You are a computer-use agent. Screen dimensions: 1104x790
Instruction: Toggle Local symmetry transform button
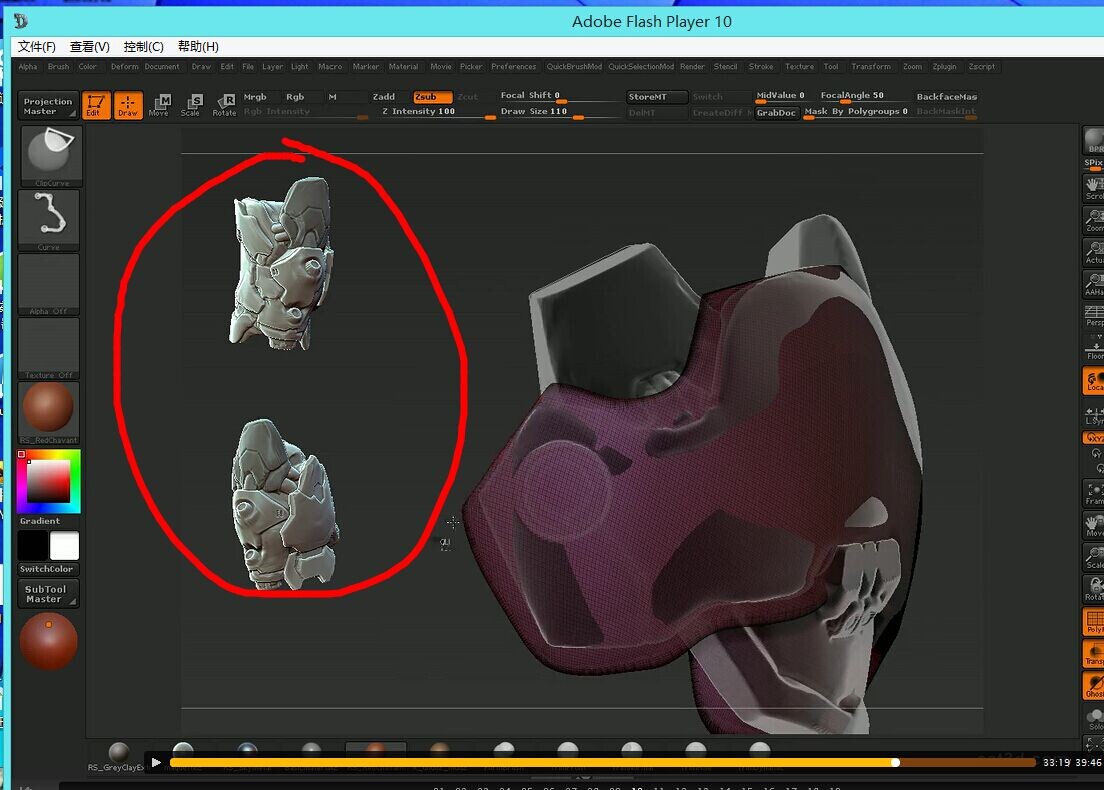pyautogui.click(x=1093, y=381)
